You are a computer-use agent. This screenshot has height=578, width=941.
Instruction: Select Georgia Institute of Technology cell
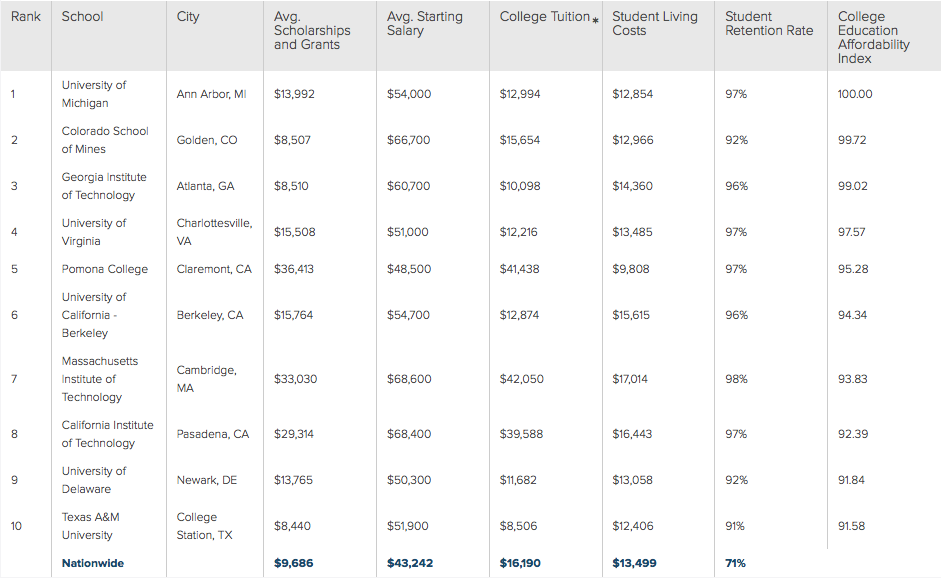tap(104, 186)
